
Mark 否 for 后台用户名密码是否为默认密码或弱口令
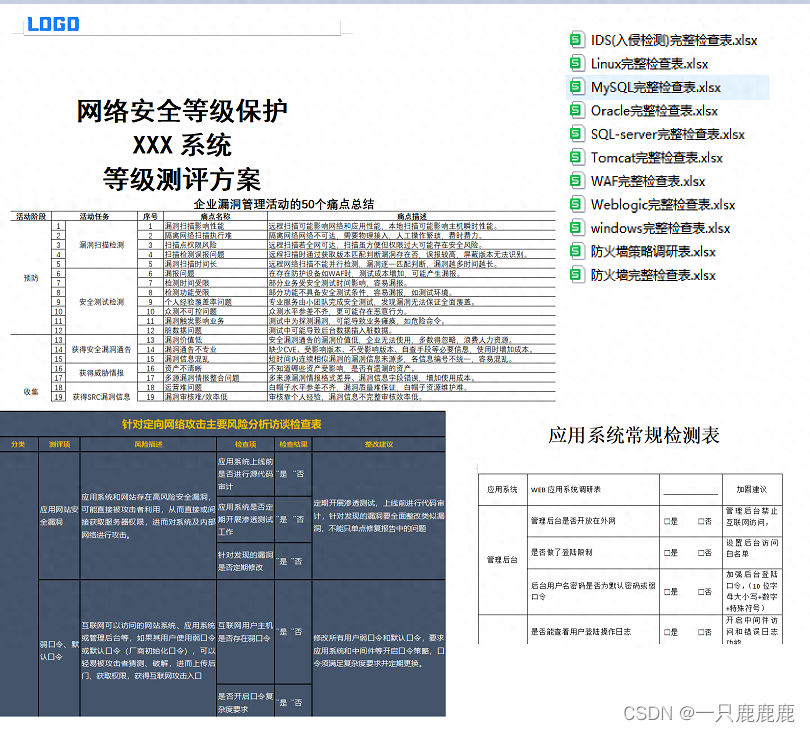pos(705,591)
